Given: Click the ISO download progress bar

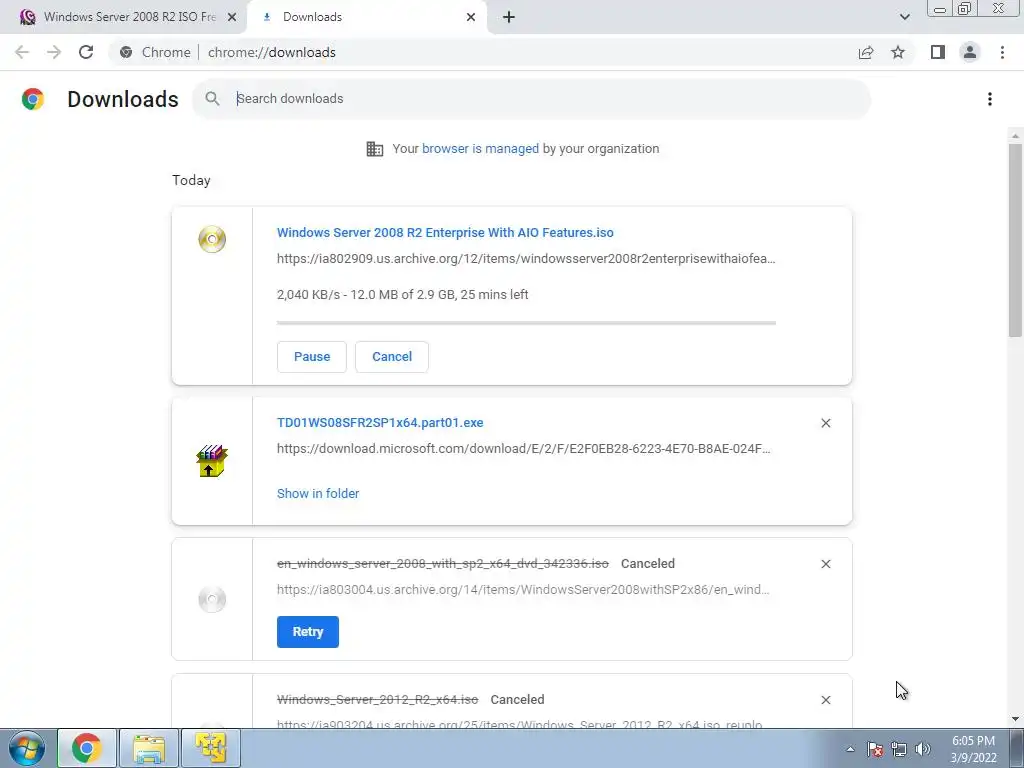Looking at the screenshot, I should (x=526, y=323).
